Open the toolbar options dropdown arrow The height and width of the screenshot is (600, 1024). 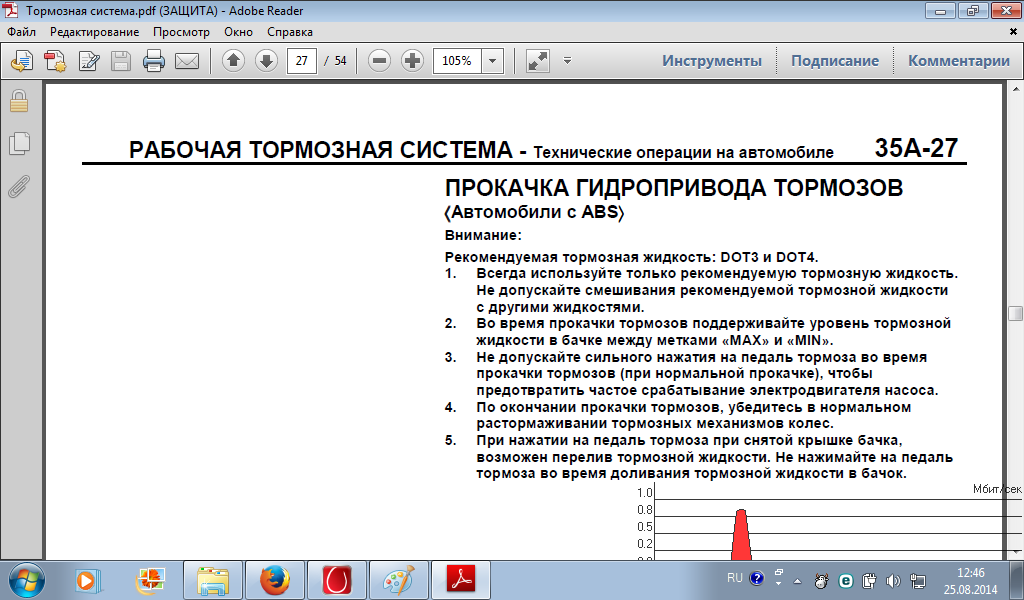click(x=567, y=60)
